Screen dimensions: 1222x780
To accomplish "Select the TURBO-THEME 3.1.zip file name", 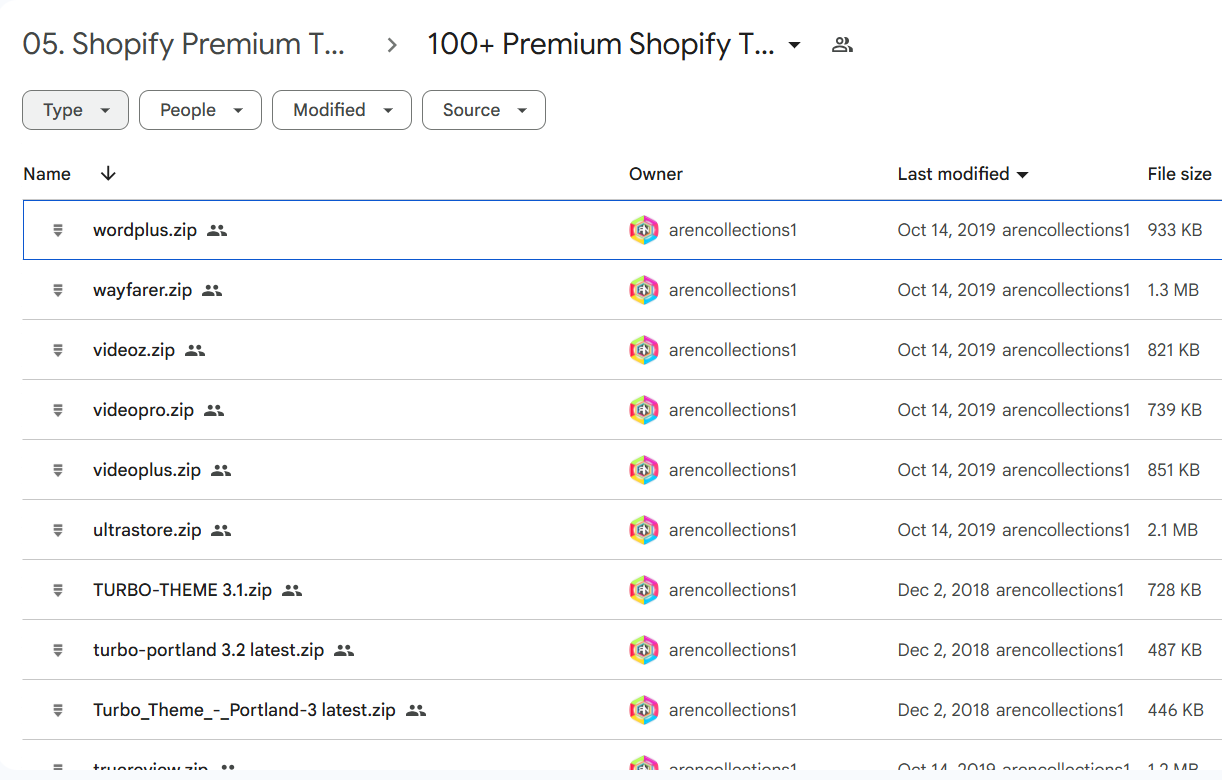I will pyautogui.click(x=183, y=590).
